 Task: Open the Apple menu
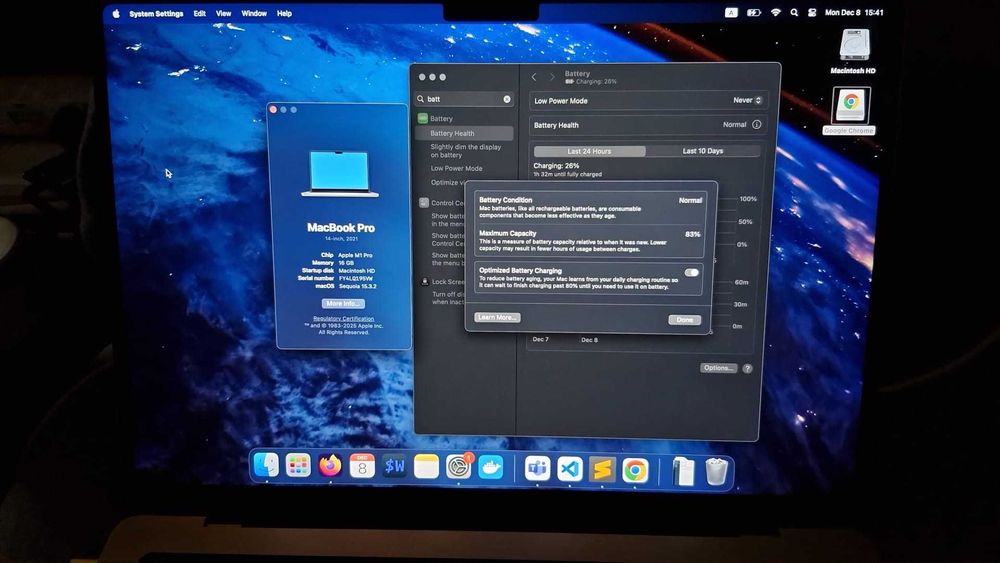click(116, 13)
